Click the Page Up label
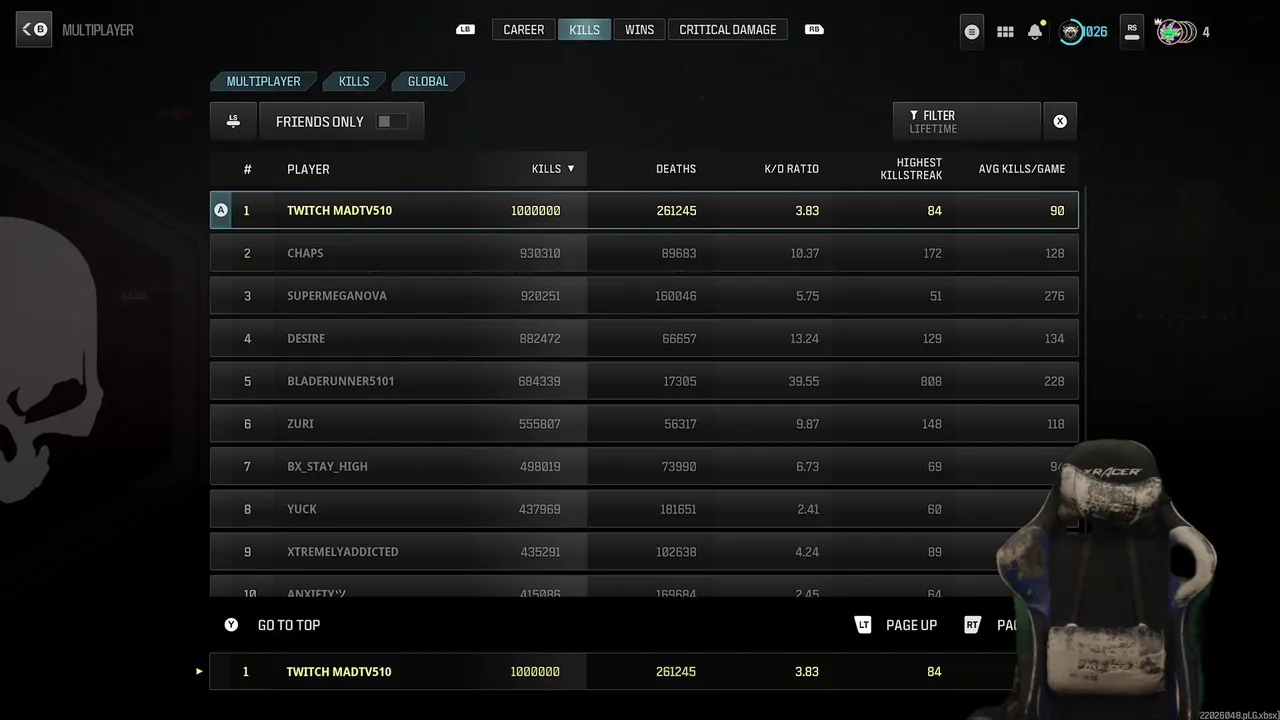Screen dimensions: 1280x720 coord(911,625)
